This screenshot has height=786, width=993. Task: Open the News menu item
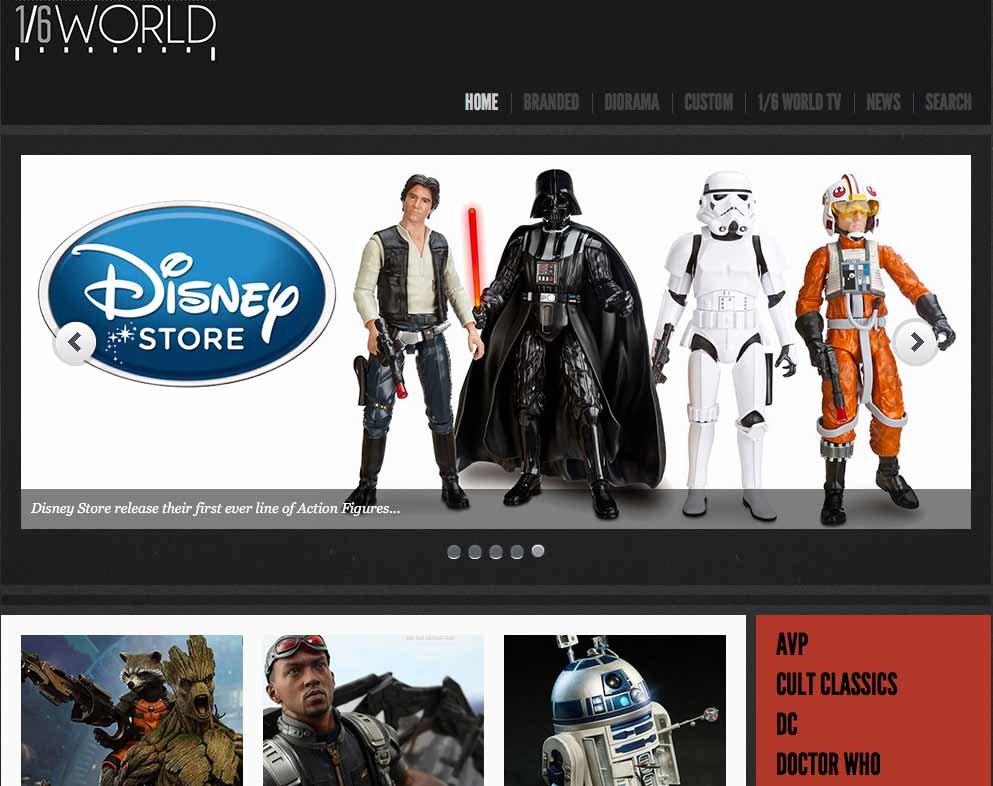883,102
